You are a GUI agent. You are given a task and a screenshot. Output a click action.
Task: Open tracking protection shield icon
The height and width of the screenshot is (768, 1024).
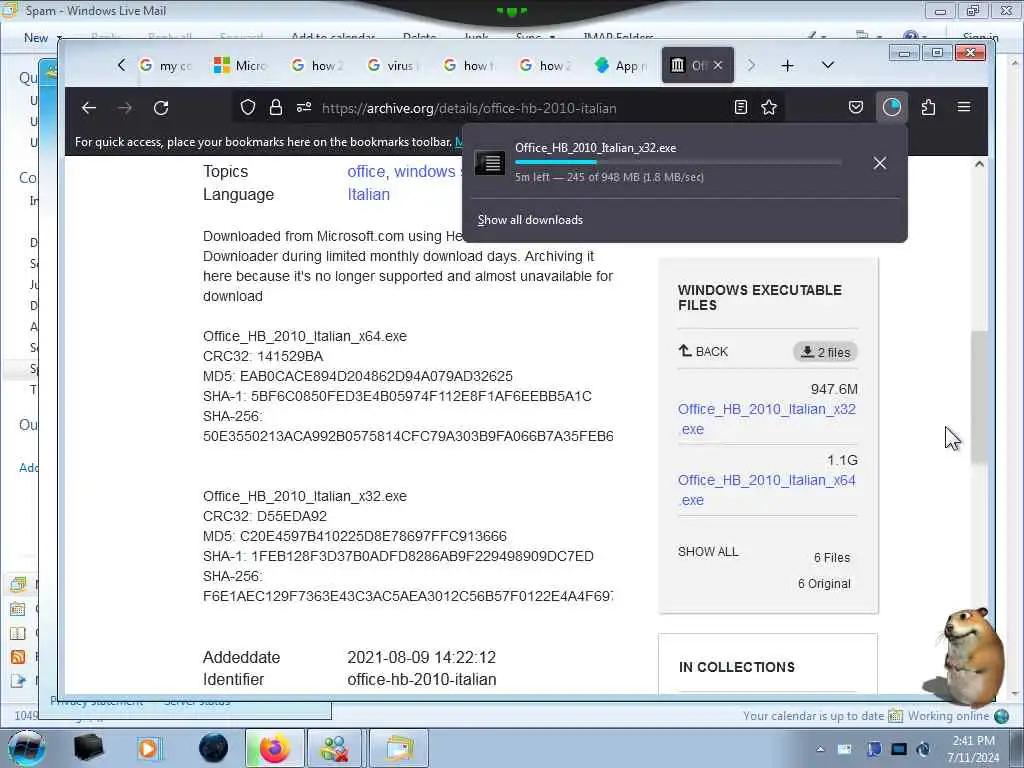[x=248, y=108]
